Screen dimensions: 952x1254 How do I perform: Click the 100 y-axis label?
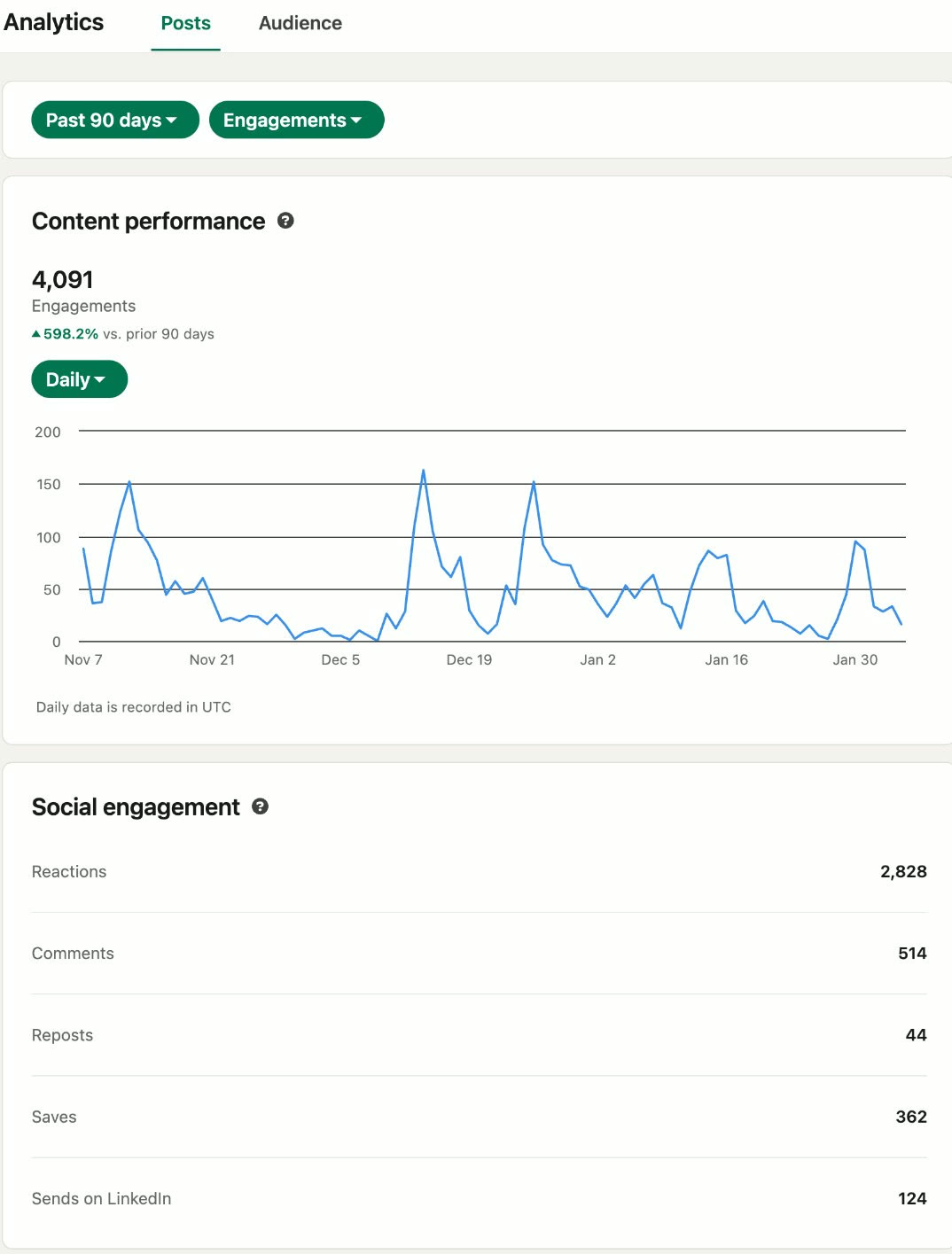coord(49,537)
